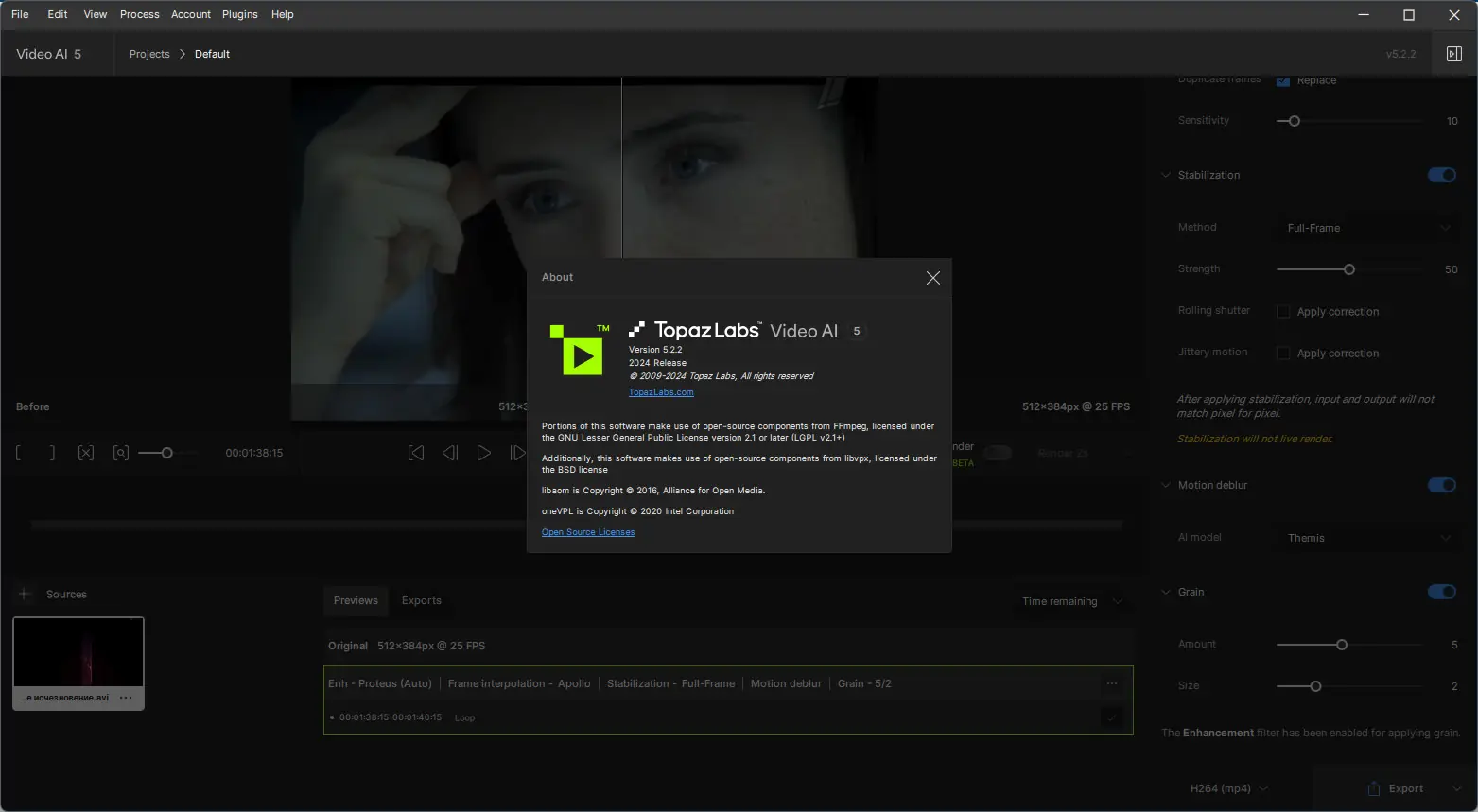Expand the Time remaining dropdown
The image size is (1478, 812).
click(1117, 601)
